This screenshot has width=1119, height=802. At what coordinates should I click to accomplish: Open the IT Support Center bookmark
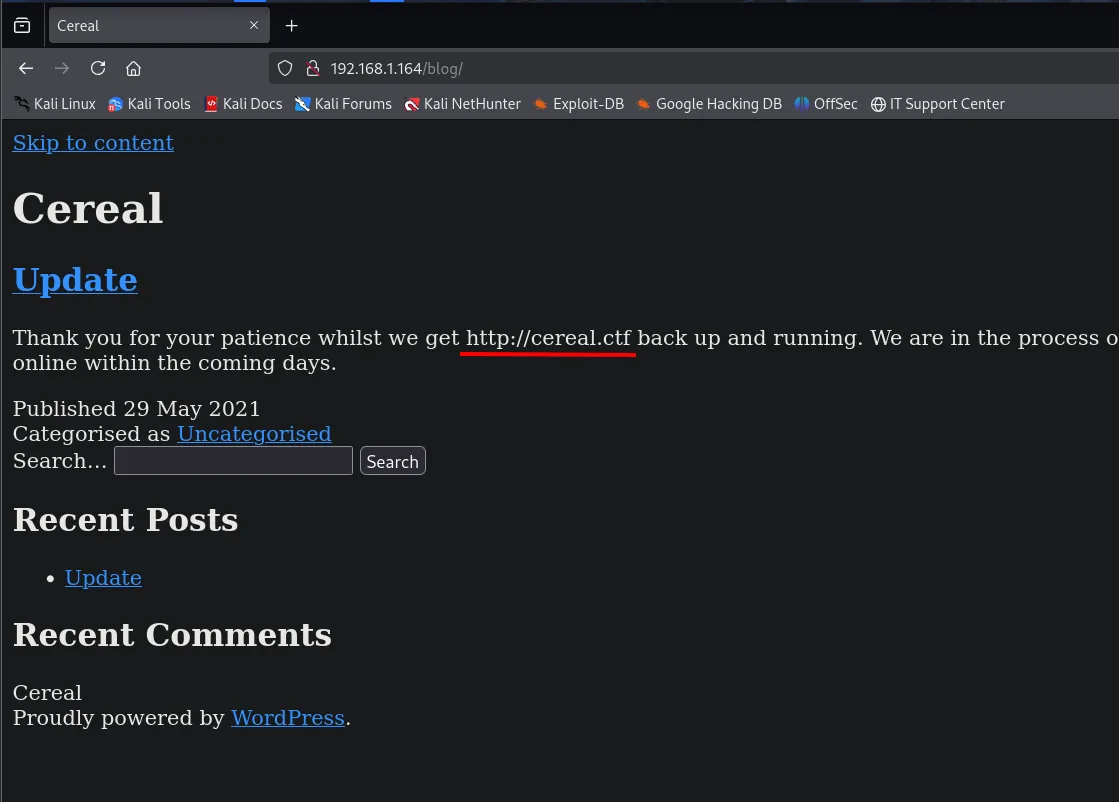pos(938,104)
